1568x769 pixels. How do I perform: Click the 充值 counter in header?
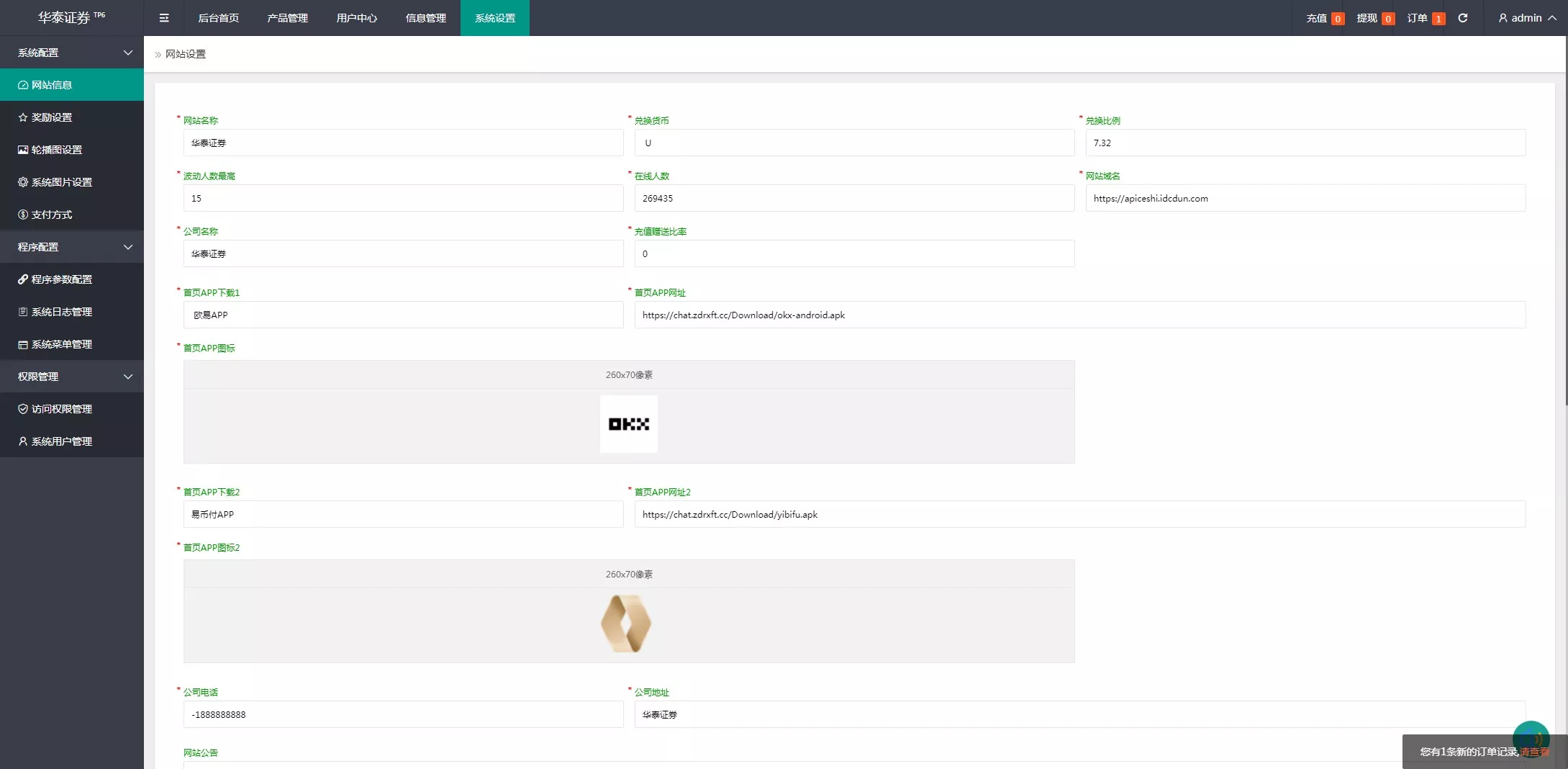[x=1325, y=18]
